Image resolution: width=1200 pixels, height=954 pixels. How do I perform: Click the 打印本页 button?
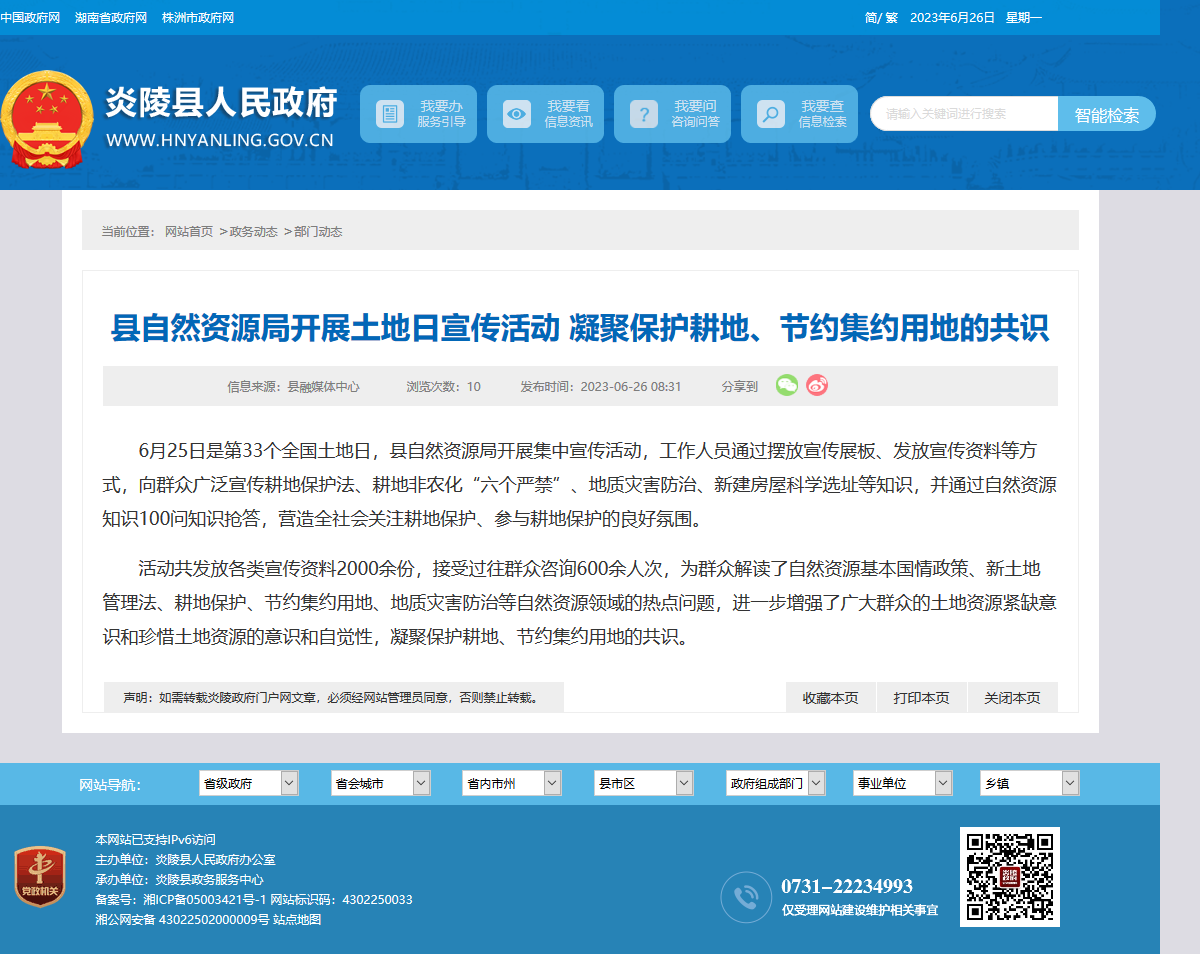pos(922,697)
